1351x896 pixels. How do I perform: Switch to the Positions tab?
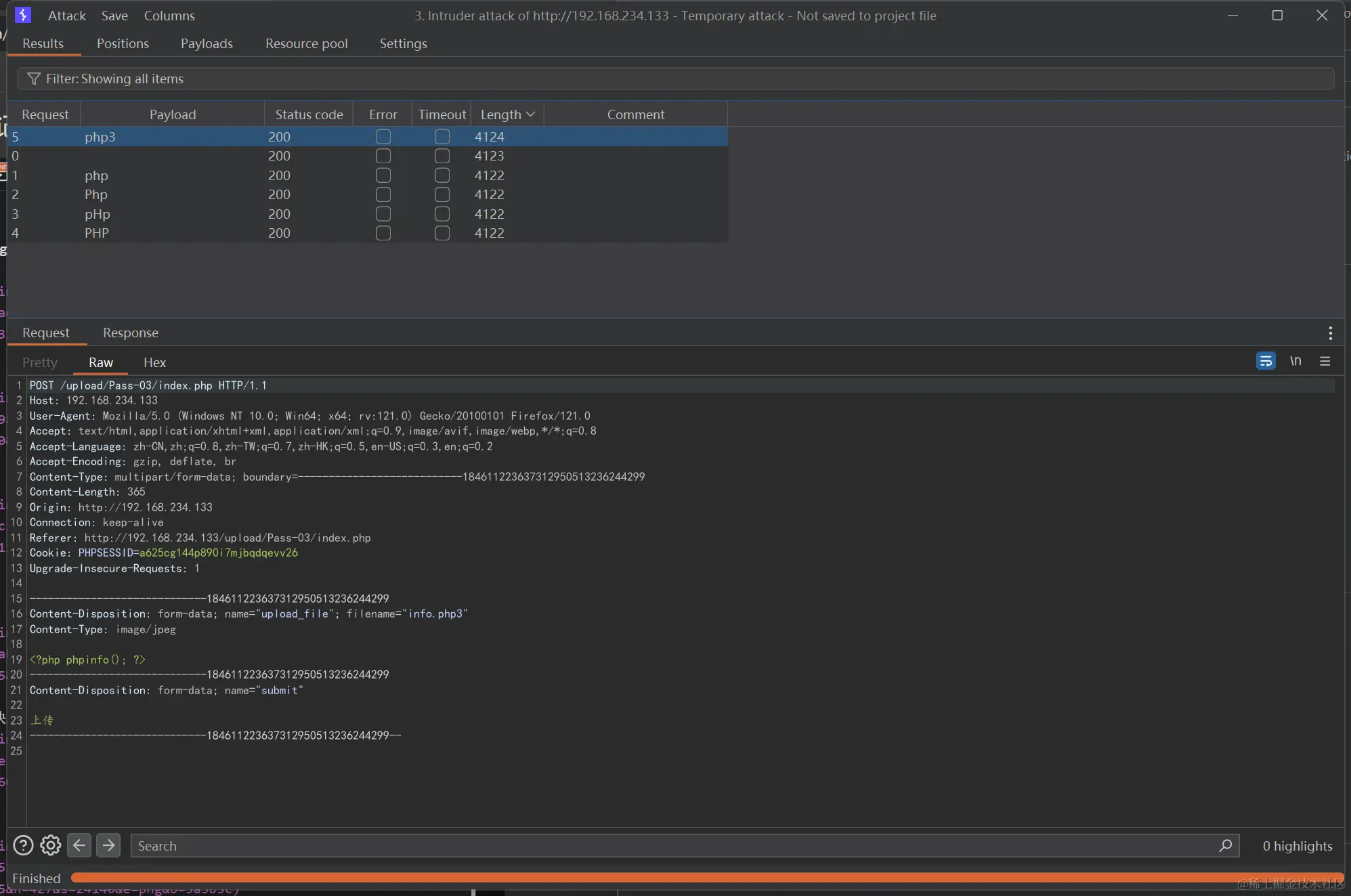(x=123, y=43)
